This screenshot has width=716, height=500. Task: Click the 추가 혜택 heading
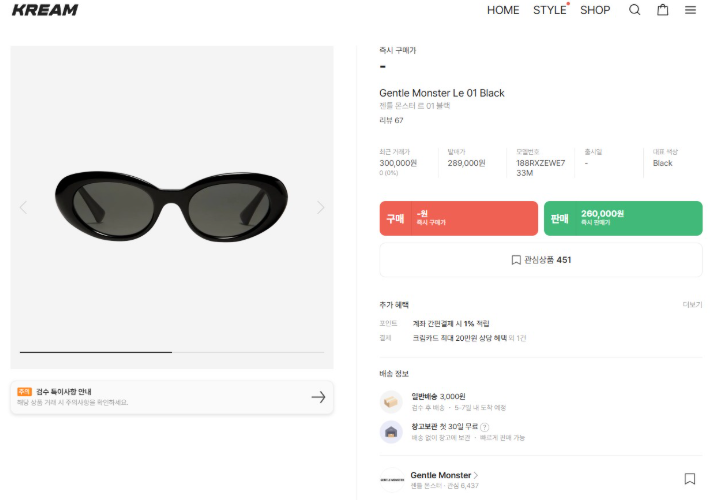pyautogui.click(x=394, y=305)
